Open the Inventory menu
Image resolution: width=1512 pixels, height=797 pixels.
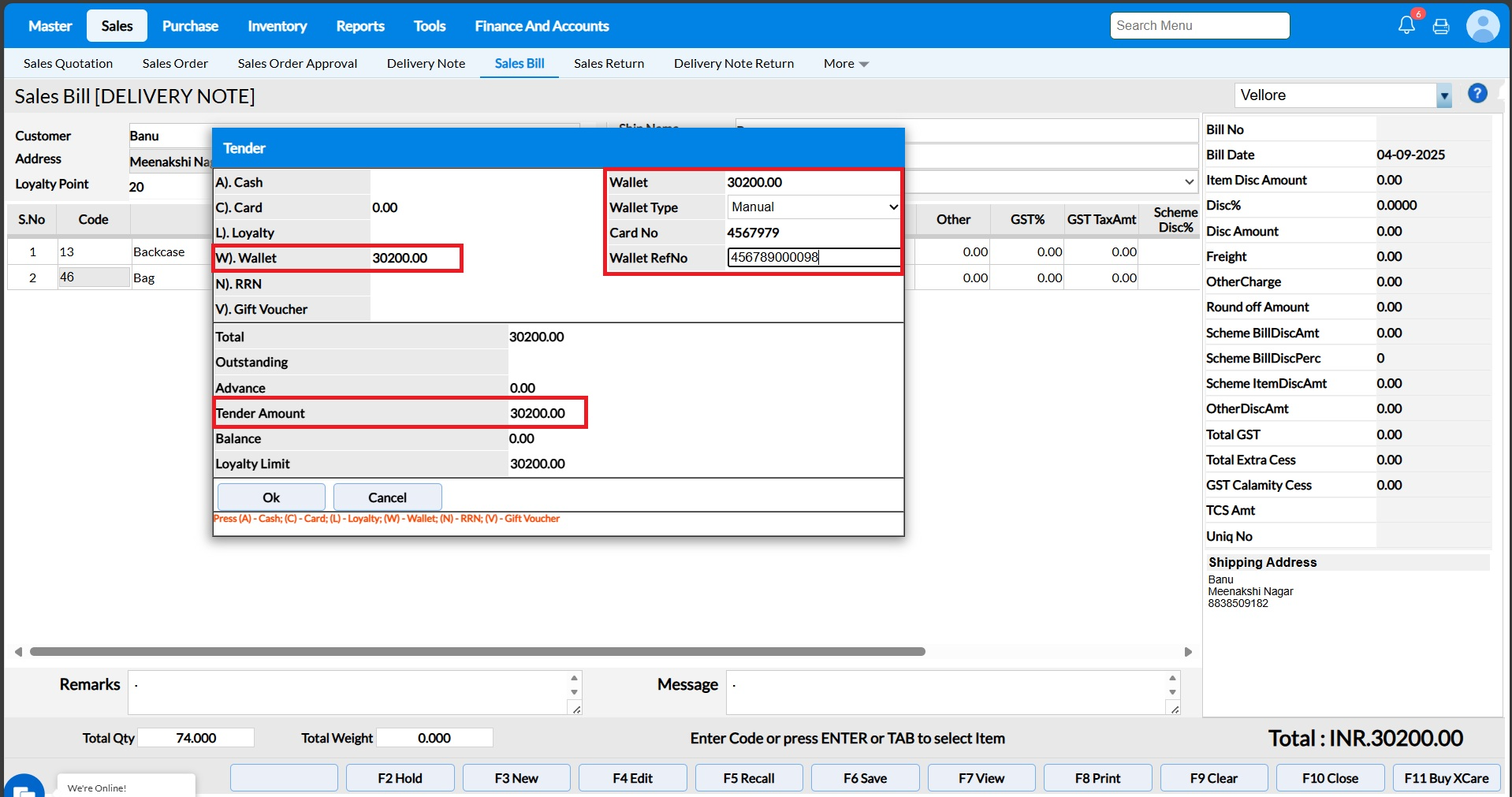tap(277, 26)
